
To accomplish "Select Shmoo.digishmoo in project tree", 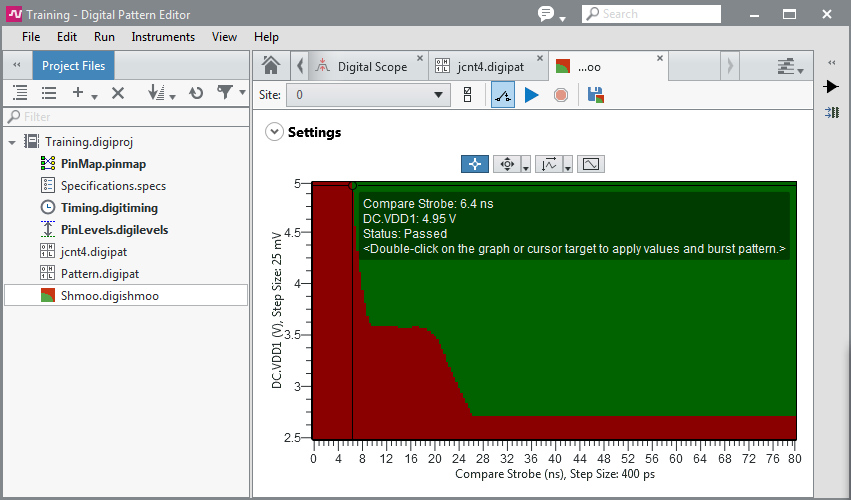I will pyautogui.click(x=126, y=295).
